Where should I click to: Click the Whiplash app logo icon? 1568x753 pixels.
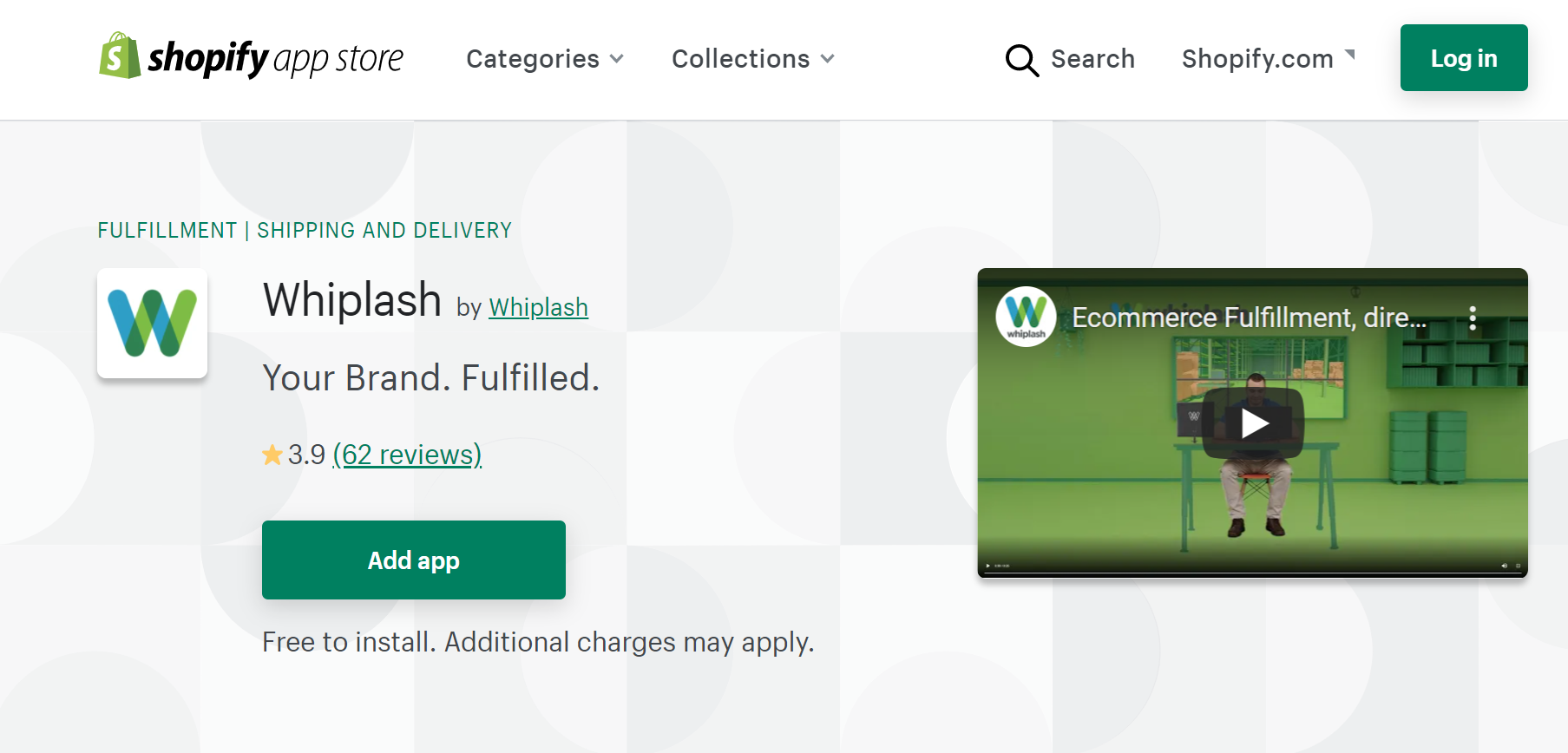pyautogui.click(x=152, y=323)
